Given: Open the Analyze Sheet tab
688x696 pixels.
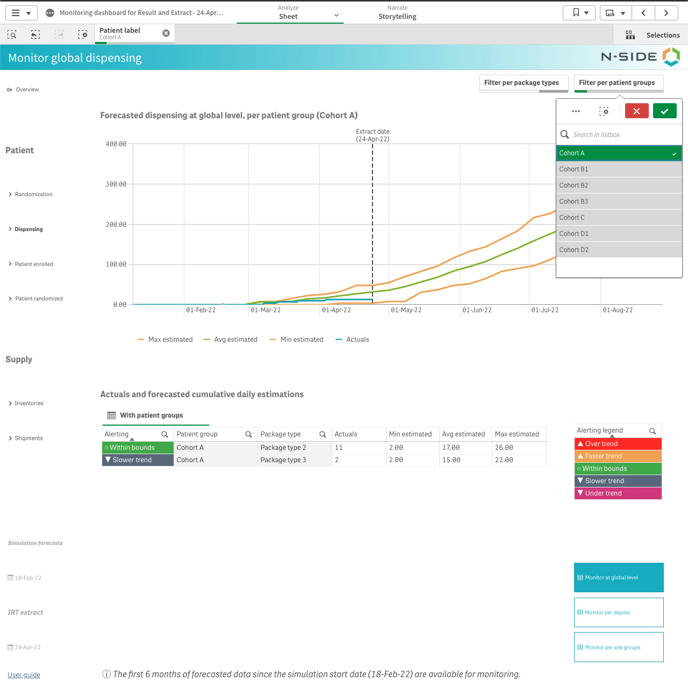Looking at the screenshot, I should click(x=289, y=13).
